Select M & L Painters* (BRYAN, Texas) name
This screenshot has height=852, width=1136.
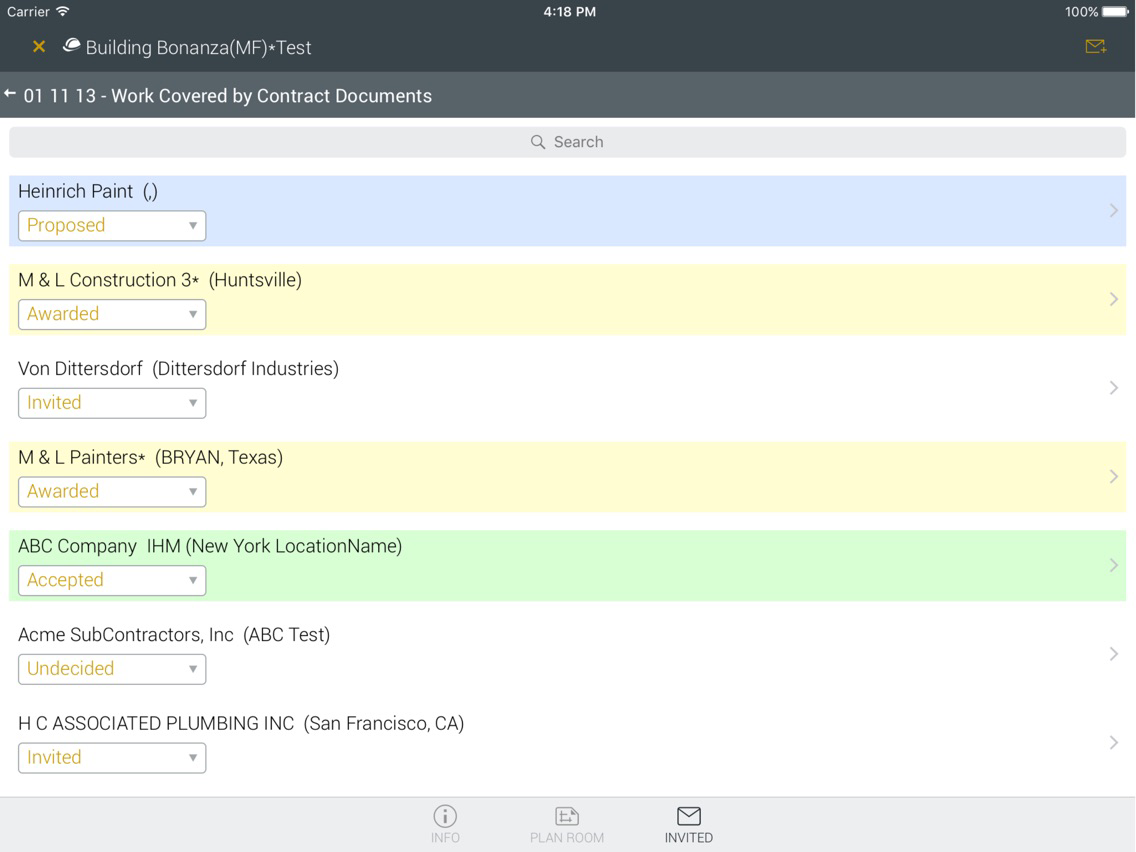(151, 458)
